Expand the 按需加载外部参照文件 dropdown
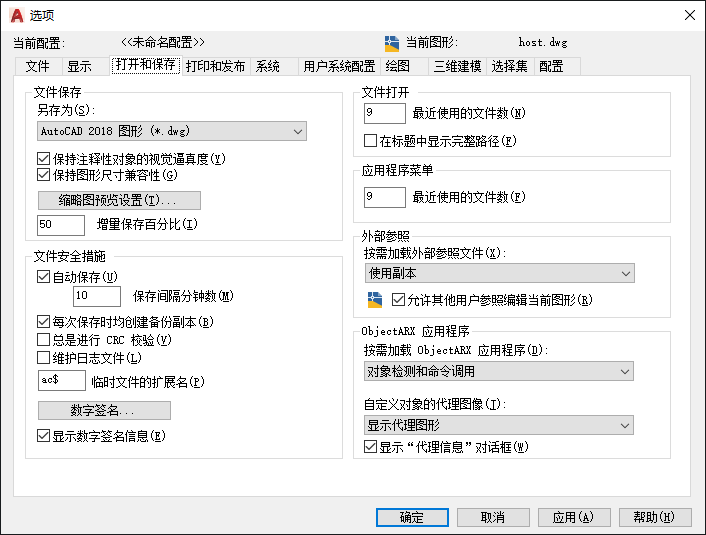This screenshot has height=535, width=706. tap(499, 273)
